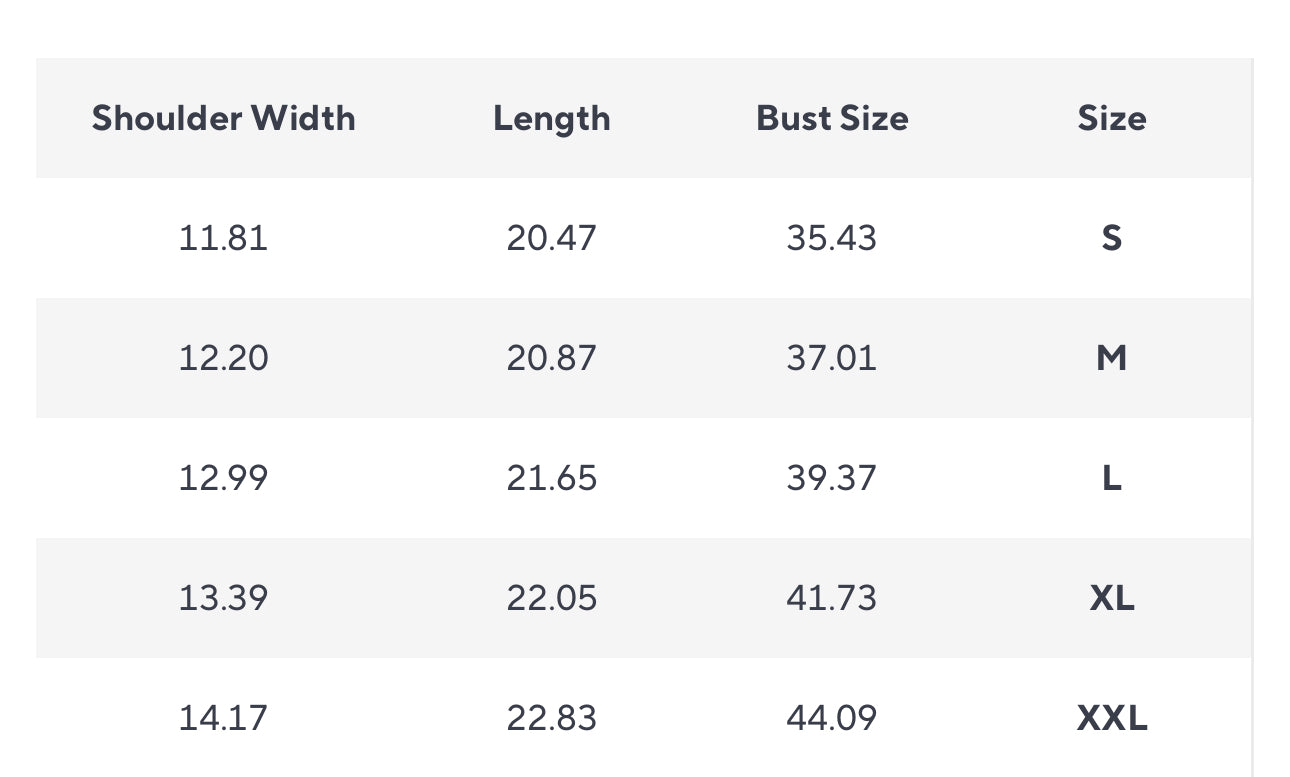Click the Length column header
Screen dimensions: 1290x777
(551, 118)
